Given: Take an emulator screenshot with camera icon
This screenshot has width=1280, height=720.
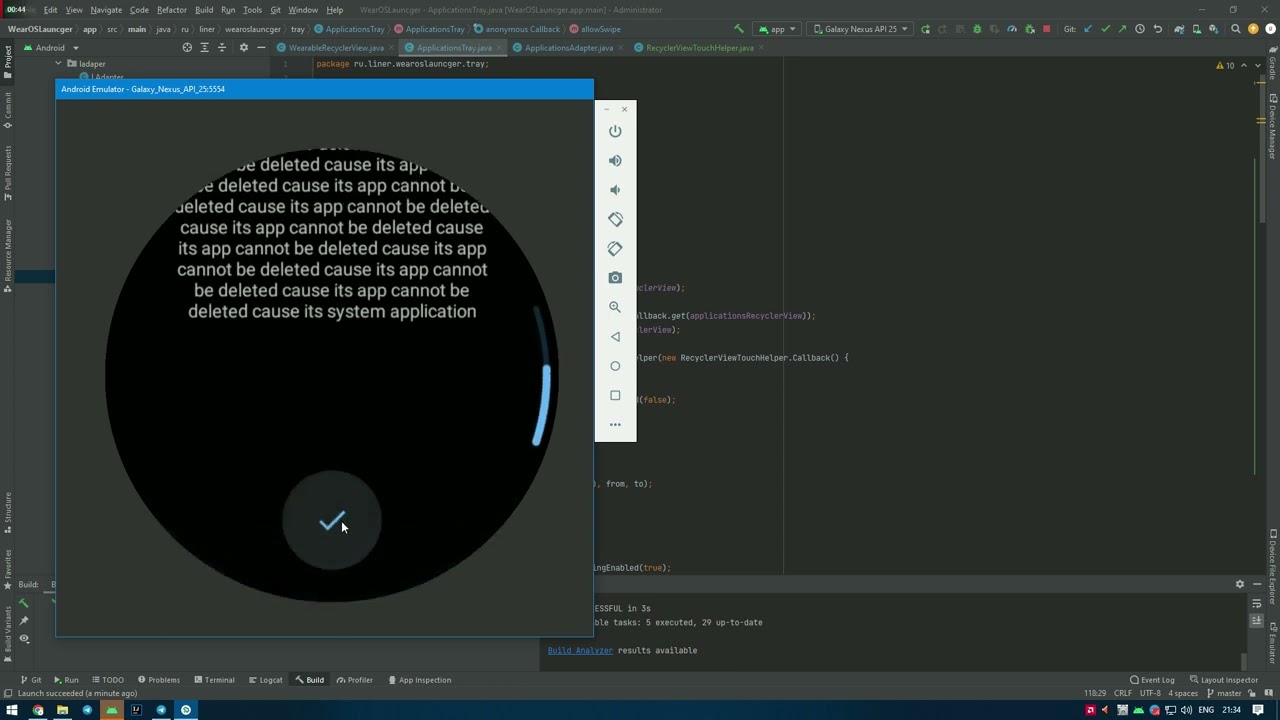Looking at the screenshot, I should [x=615, y=278].
